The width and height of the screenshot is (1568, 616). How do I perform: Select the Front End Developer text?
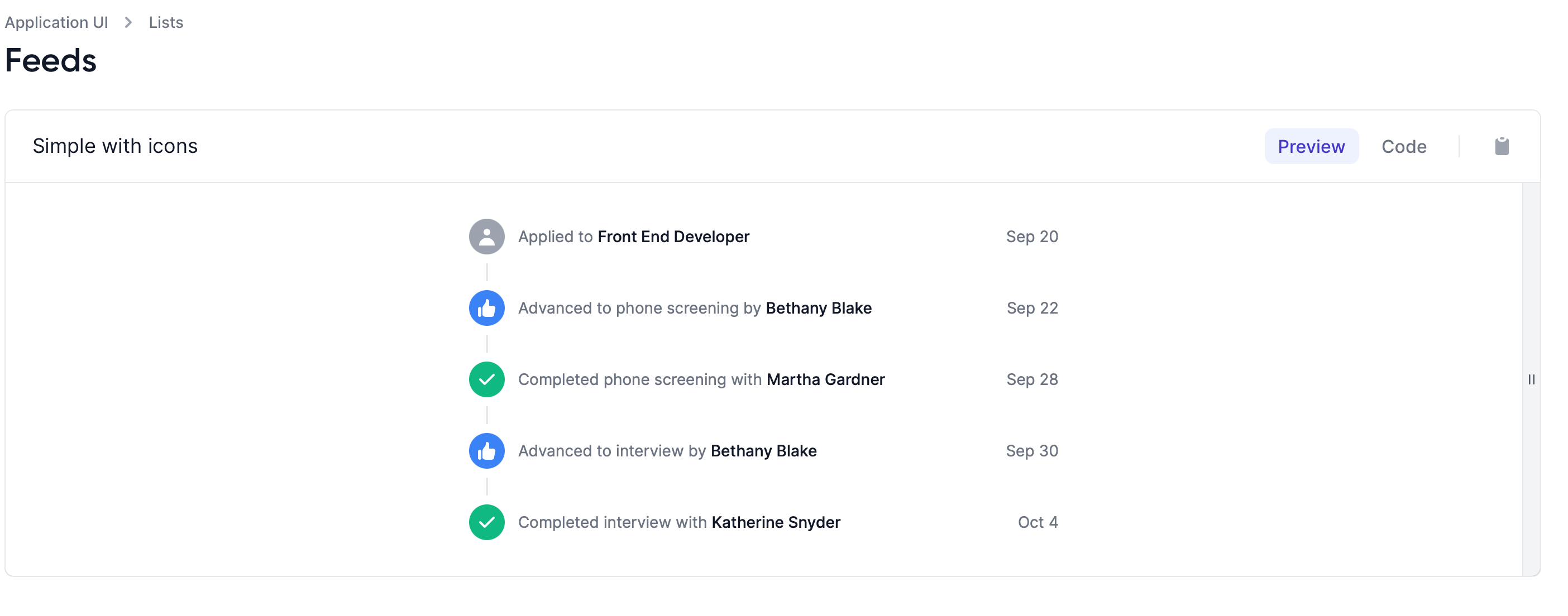[674, 237]
